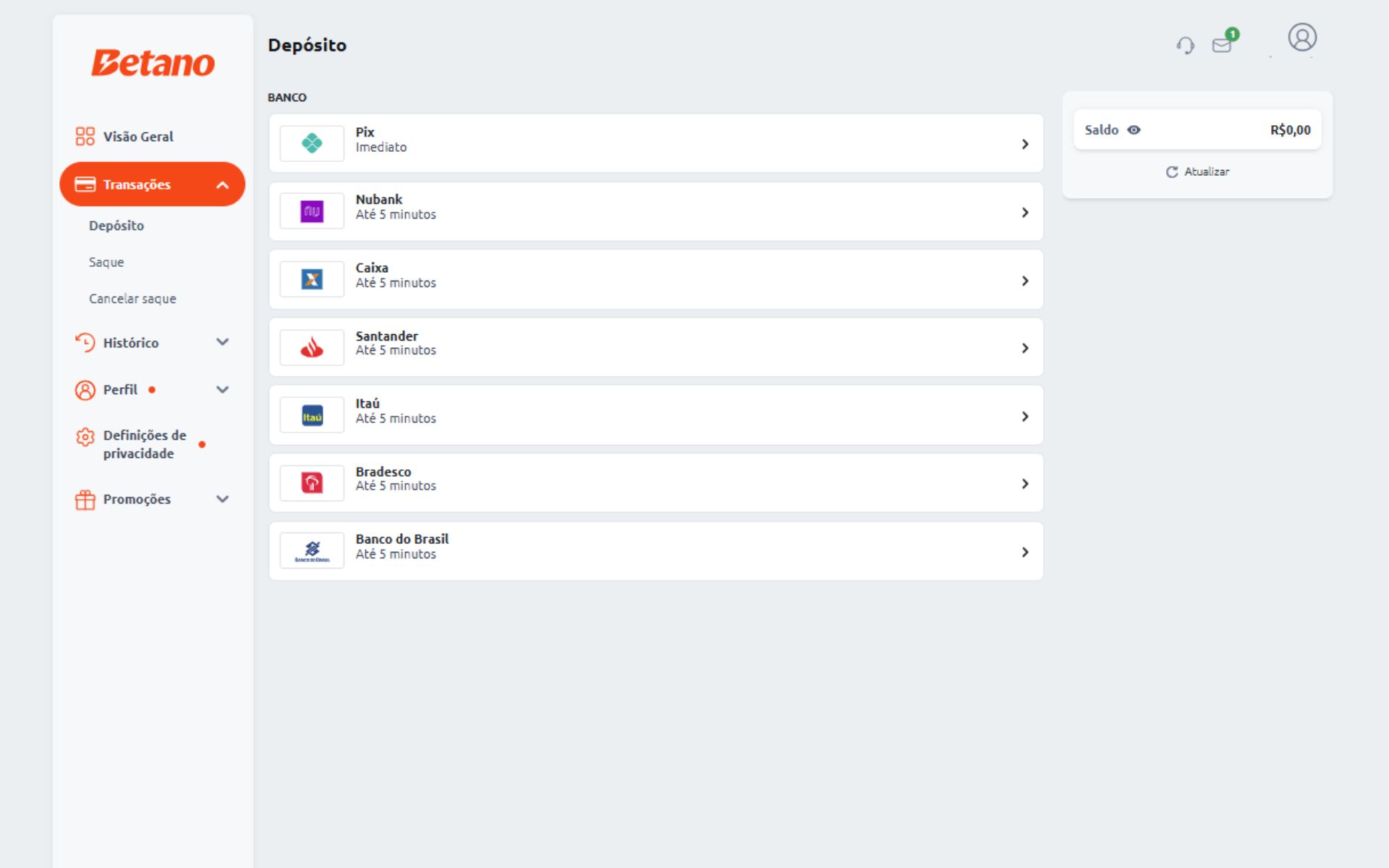Image resolution: width=1389 pixels, height=868 pixels.
Task: Toggle balance visibility eye icon
Action: [x=1134, y=130]
